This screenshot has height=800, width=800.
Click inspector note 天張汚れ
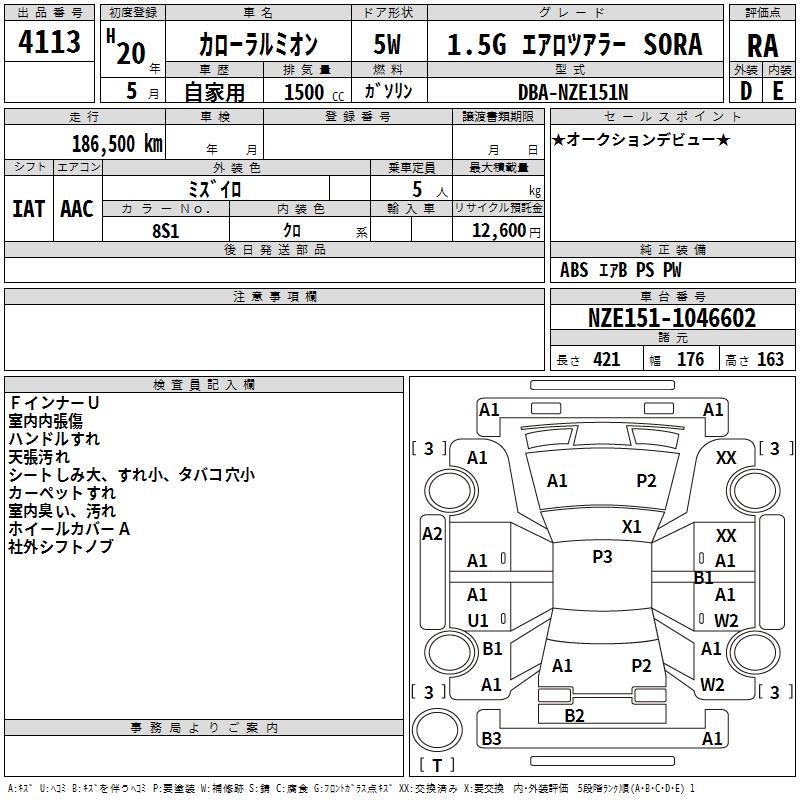pos(39,457)
